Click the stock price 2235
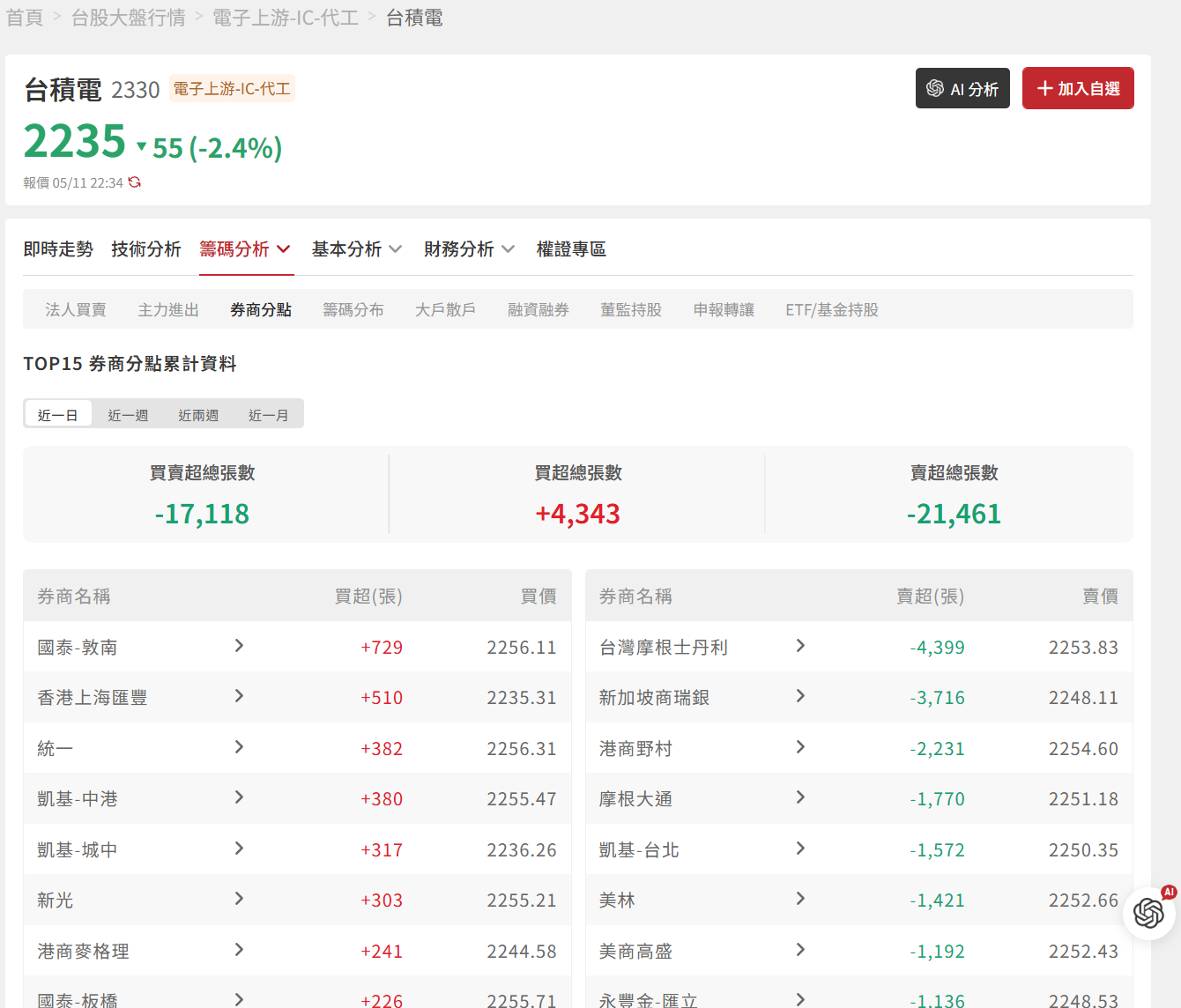The width and height of the screenshot is (1181, 1008). point(75,141)
